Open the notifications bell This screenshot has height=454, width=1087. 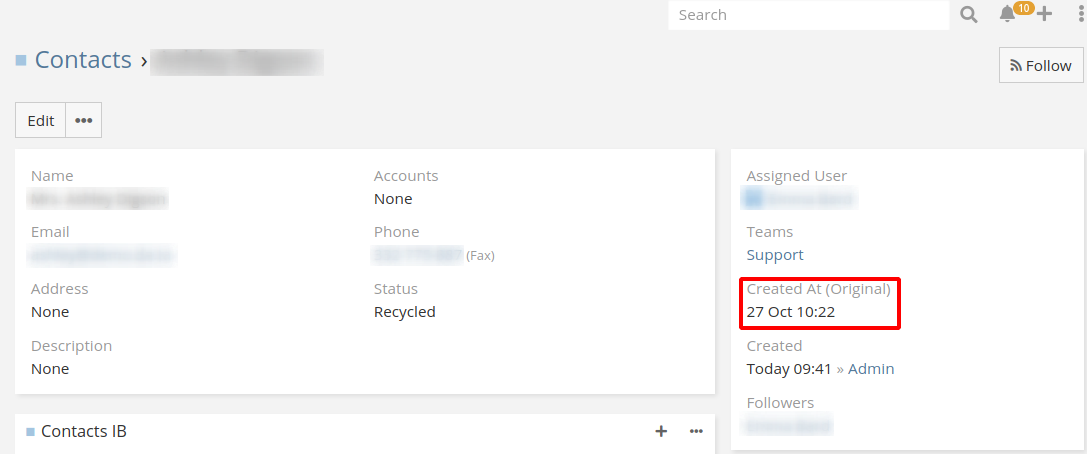[1007, 14]
